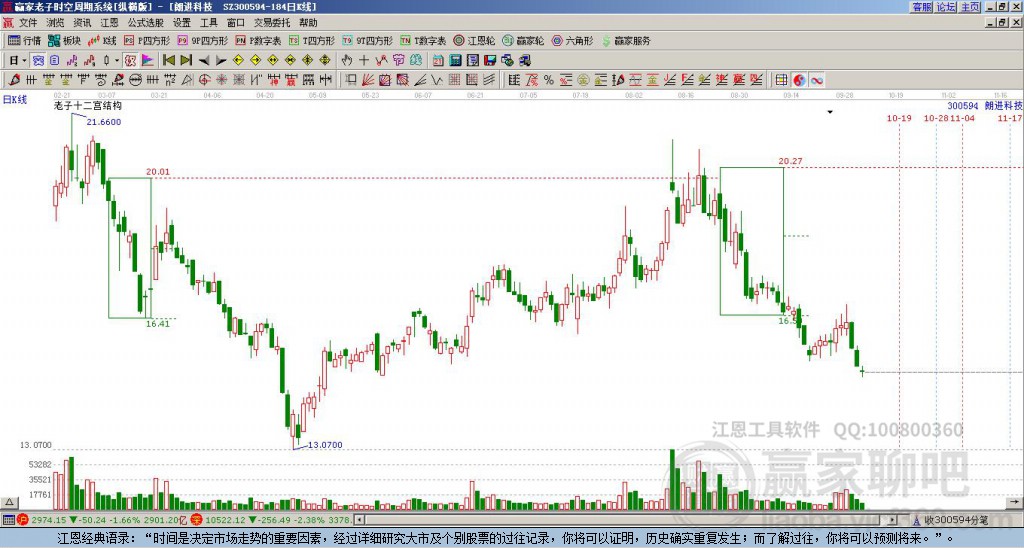This screenshot has width=1024, height=548.
Task: Open the 行情 market quotes view
Action: (x=24, y=40)
